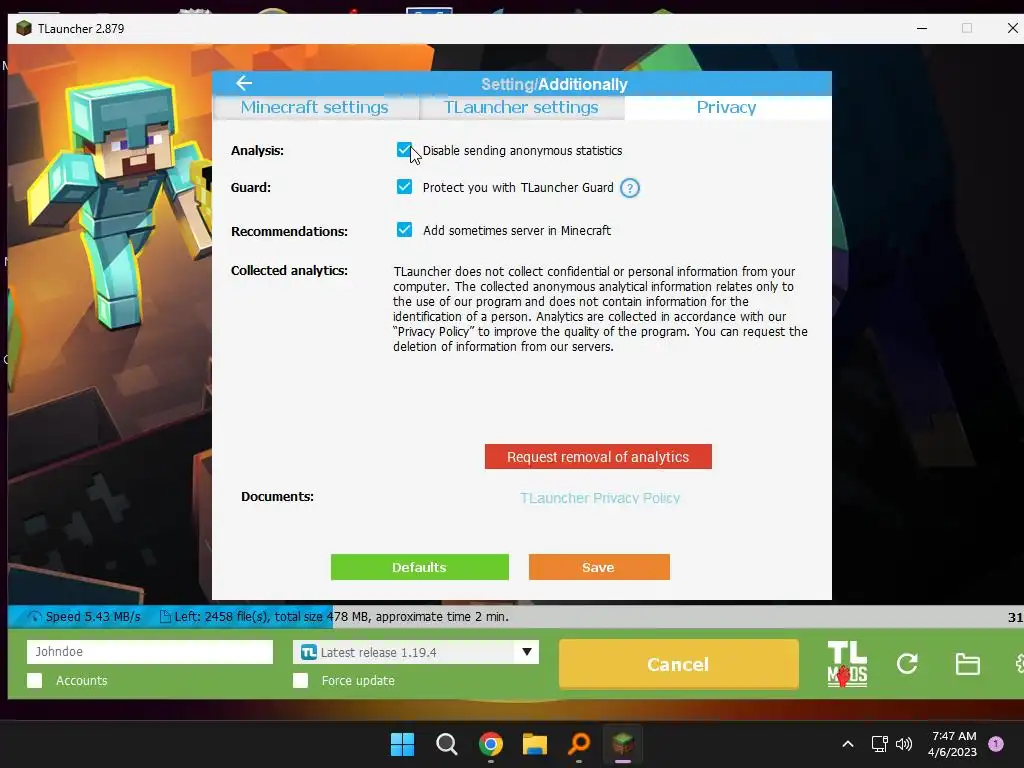Toggle Add sometimes server in Minecraft
Image resolution: width=1024 pixels, height=768 pixels.
tap(404, 230)
